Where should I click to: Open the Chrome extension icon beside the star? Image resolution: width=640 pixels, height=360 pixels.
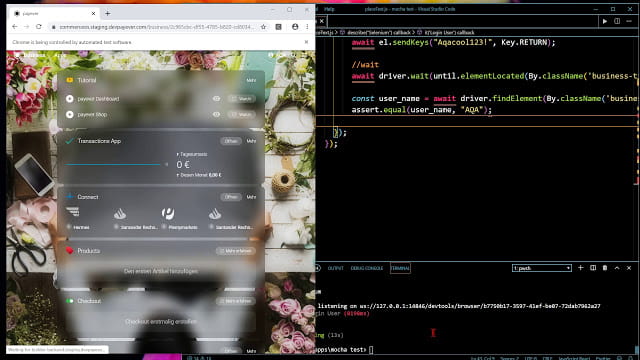pyautogui.click(x=278, y=27)
